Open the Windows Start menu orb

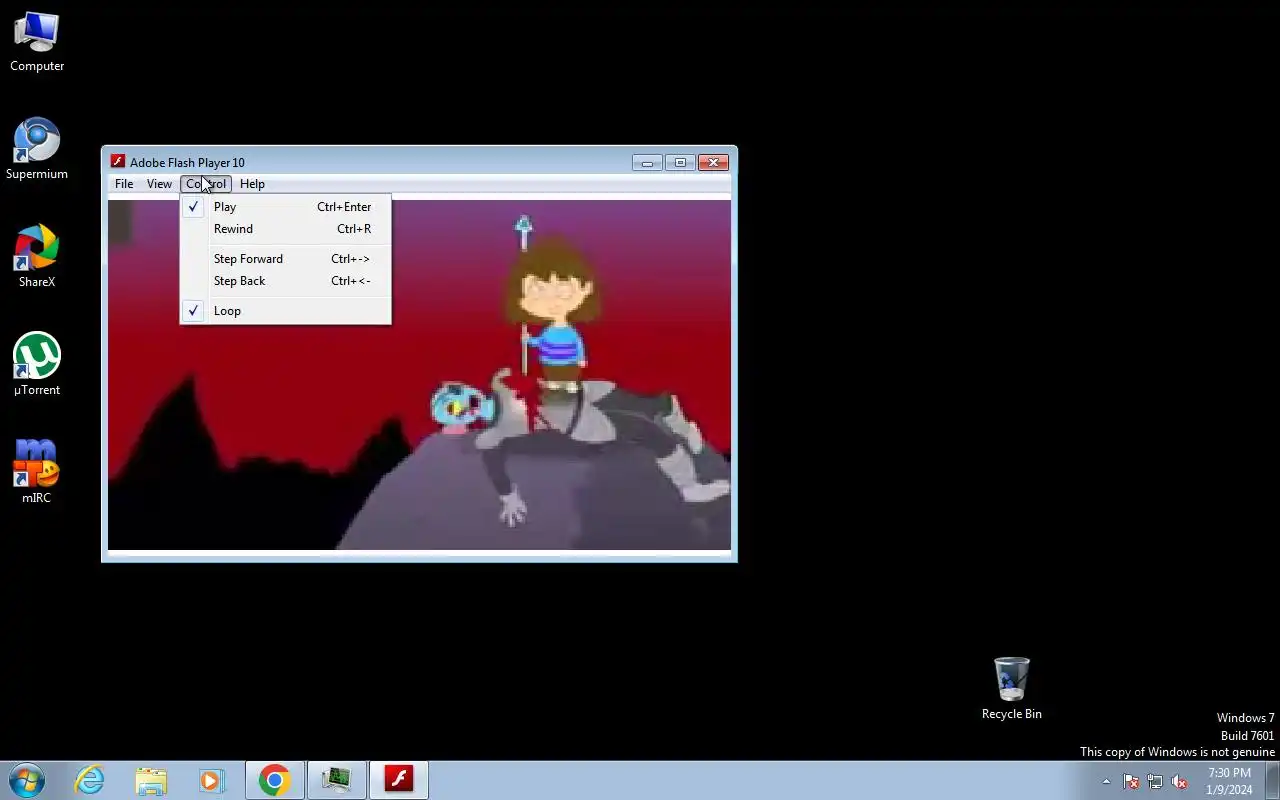pyautogui.click(x=27, y=780)
